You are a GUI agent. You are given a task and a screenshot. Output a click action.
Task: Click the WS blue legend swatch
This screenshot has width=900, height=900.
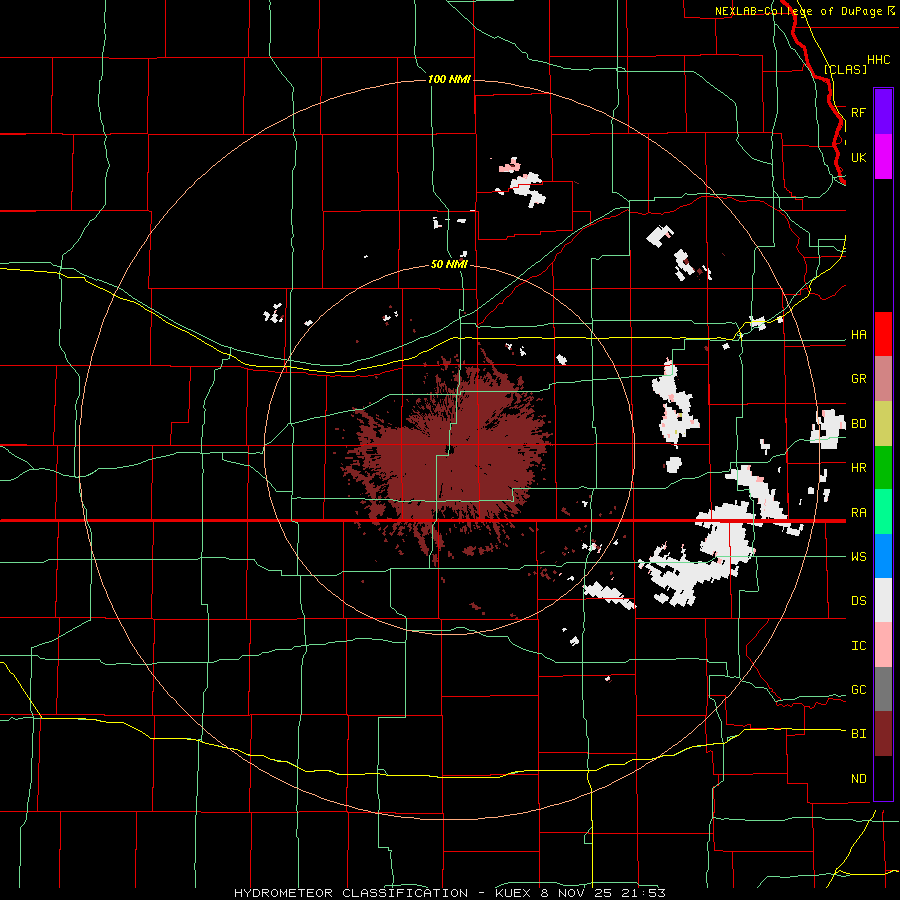pyautogui.click(x=883, y=556)
